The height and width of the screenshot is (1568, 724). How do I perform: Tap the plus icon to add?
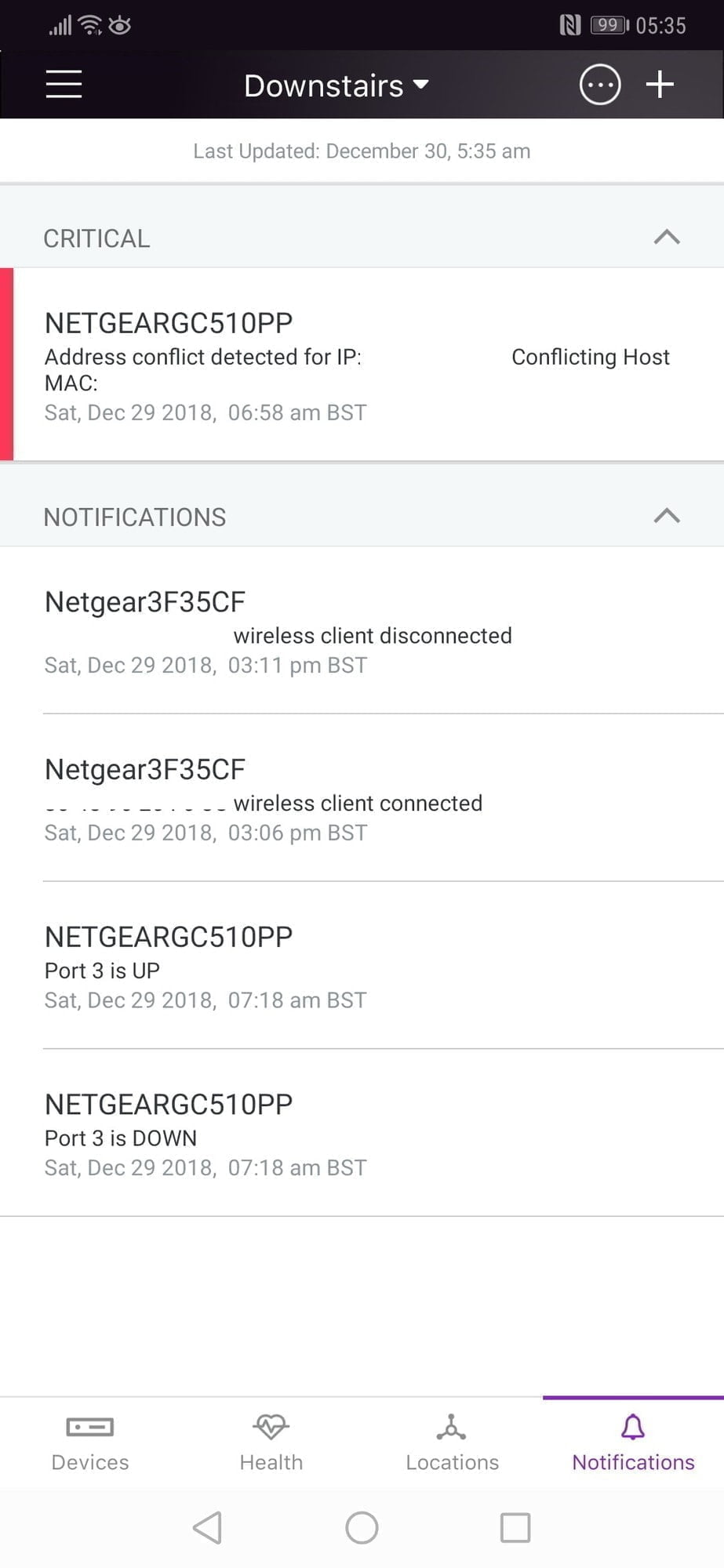[x=660, y=85]
